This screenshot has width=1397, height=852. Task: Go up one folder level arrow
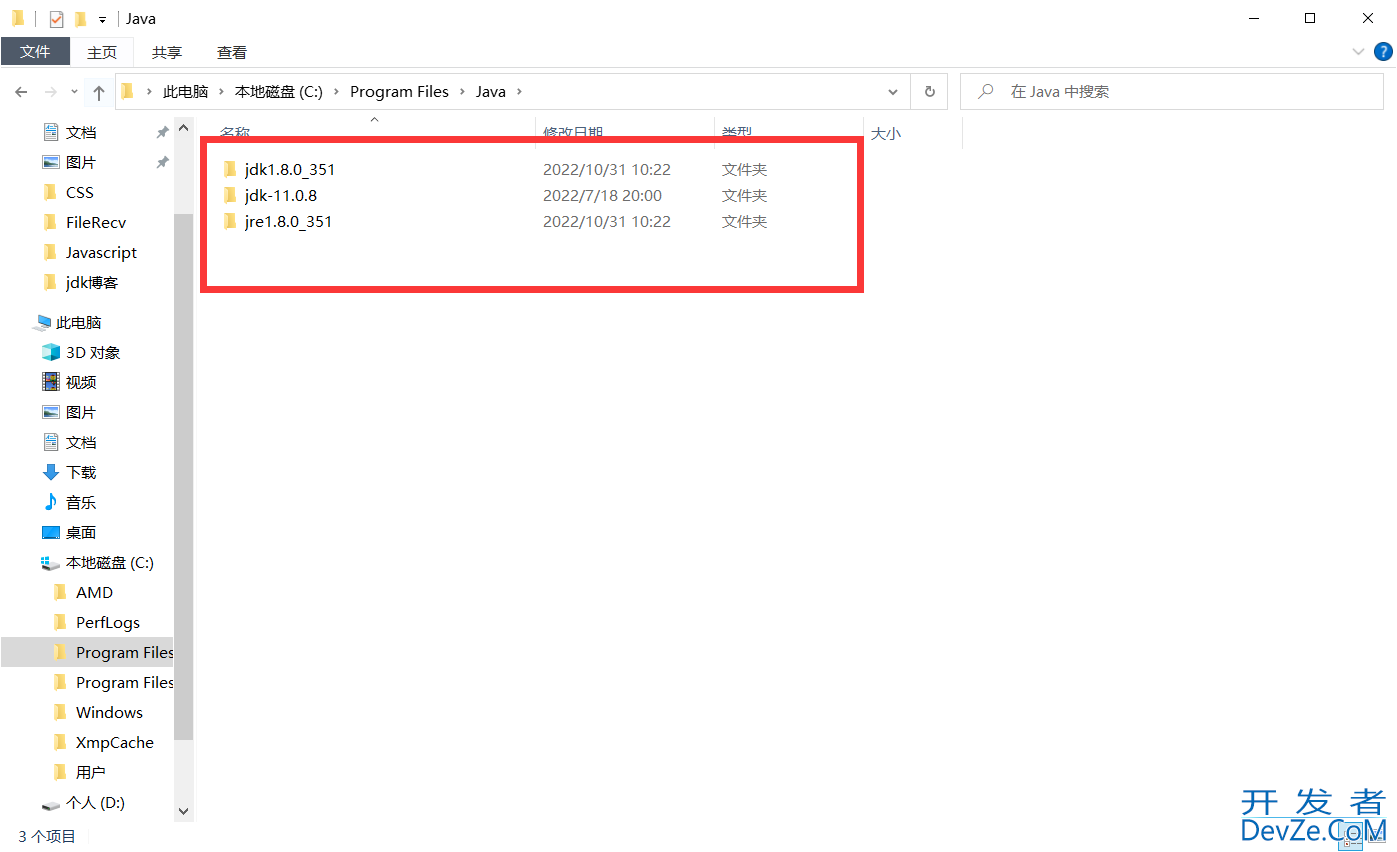tap(98, 92)
